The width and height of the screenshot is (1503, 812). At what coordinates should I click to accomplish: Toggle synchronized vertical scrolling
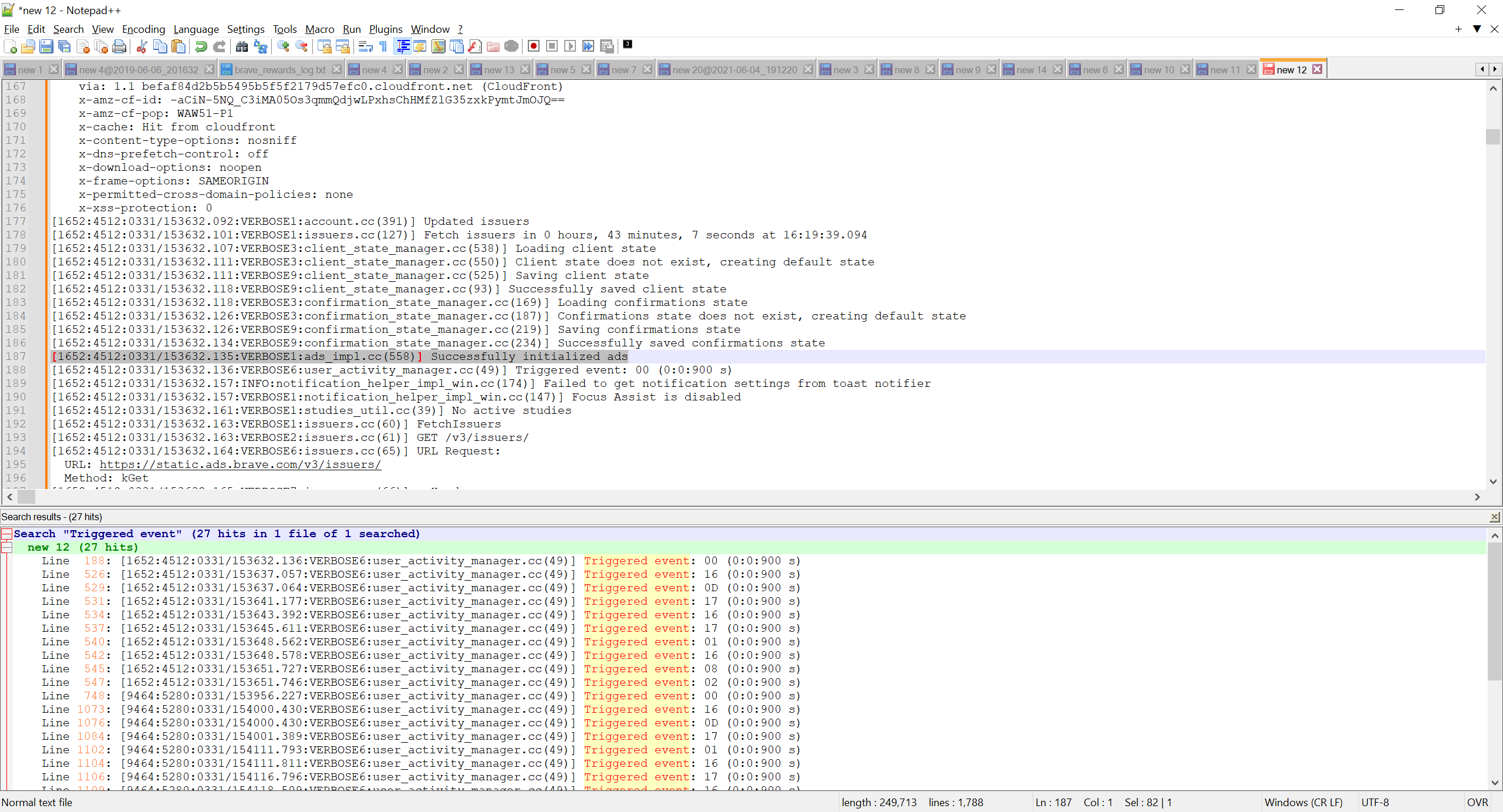click(x=325, y=46)
